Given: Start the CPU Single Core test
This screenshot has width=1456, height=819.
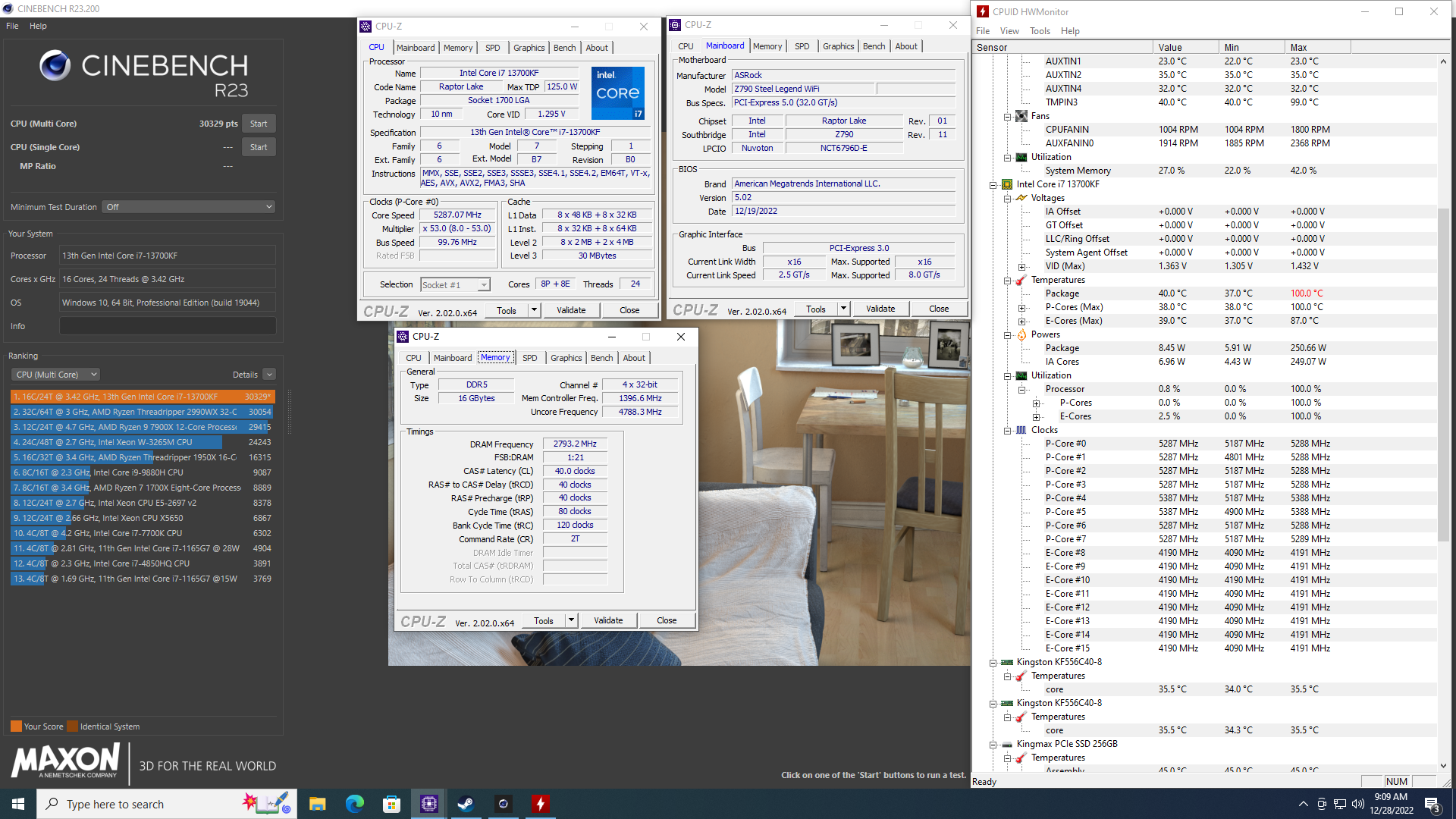Looking at the screenshot, I should click(x=258, y=147).
